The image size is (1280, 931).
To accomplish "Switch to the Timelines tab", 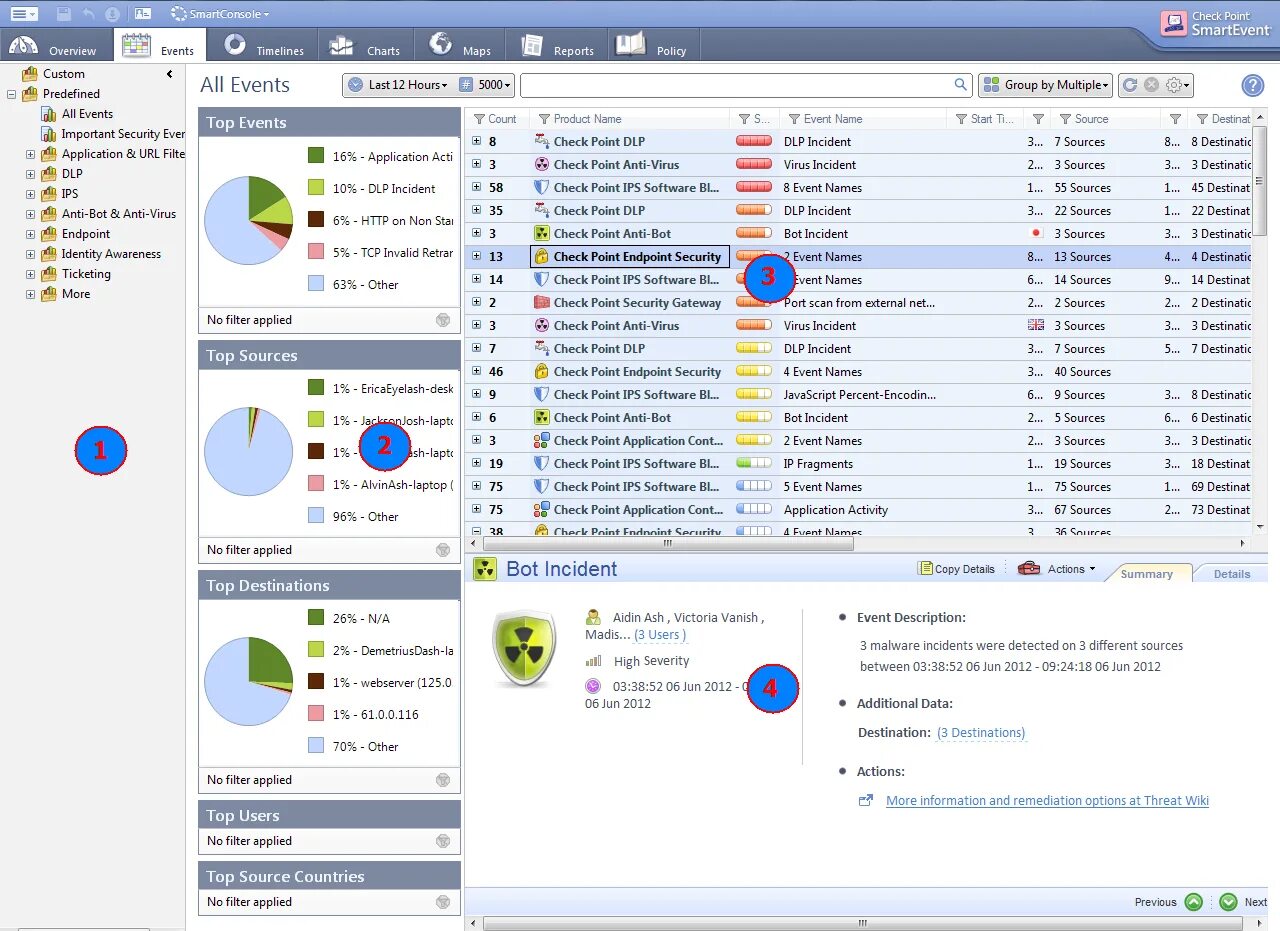I will point(263,46).
